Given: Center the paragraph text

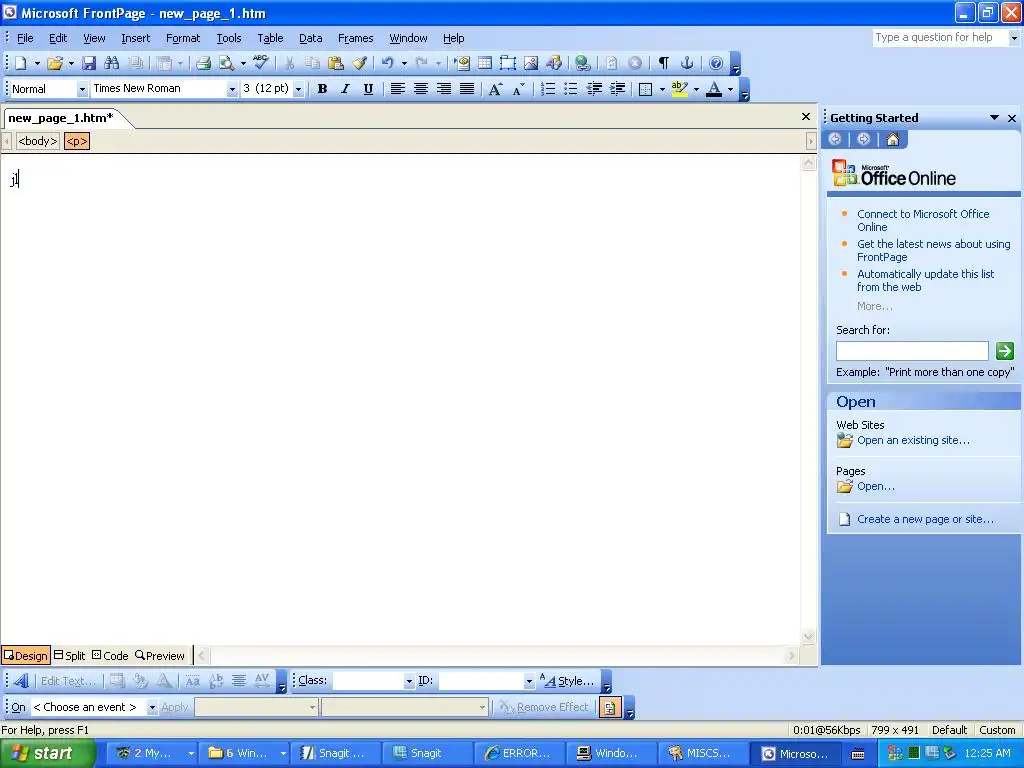Looking at the screenshot, I should (x=421, y=89).
